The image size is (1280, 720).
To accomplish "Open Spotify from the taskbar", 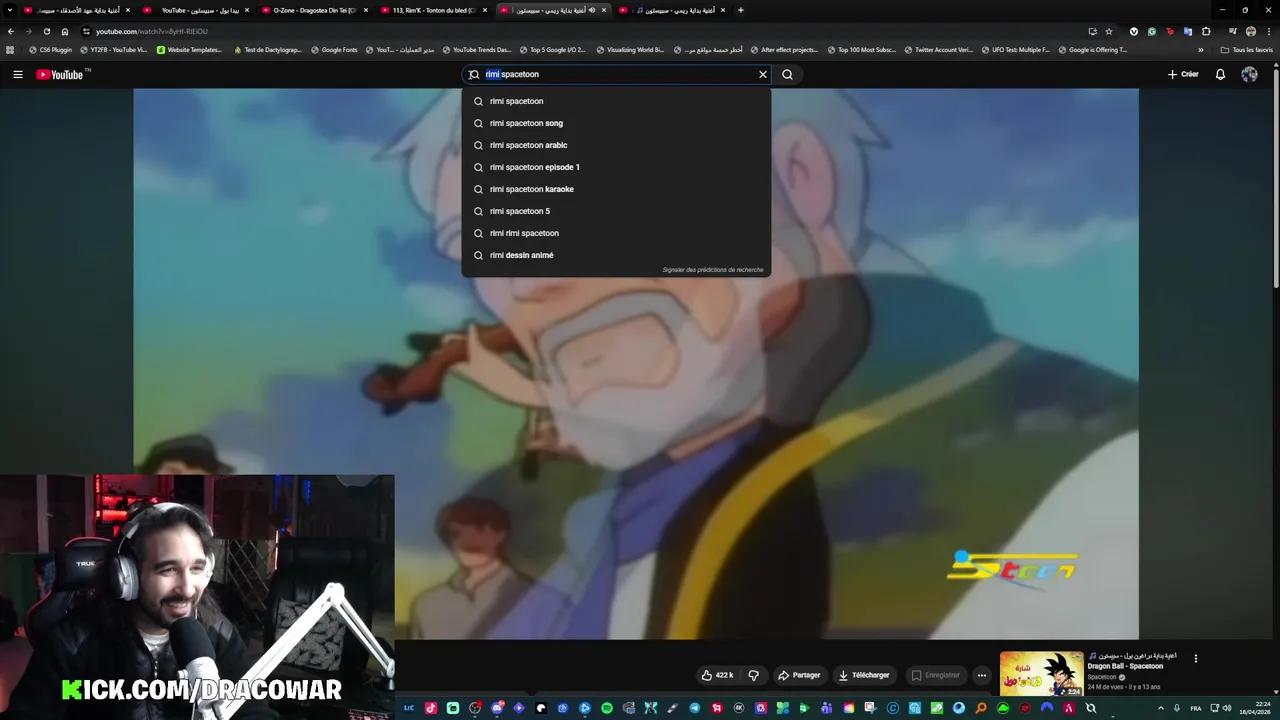I will tap(607, 708).
